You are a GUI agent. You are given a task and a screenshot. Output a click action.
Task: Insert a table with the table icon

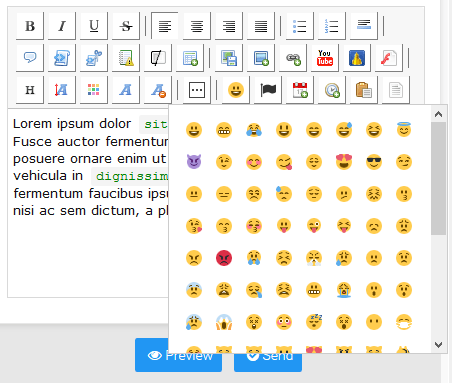(x=190, y=58)
